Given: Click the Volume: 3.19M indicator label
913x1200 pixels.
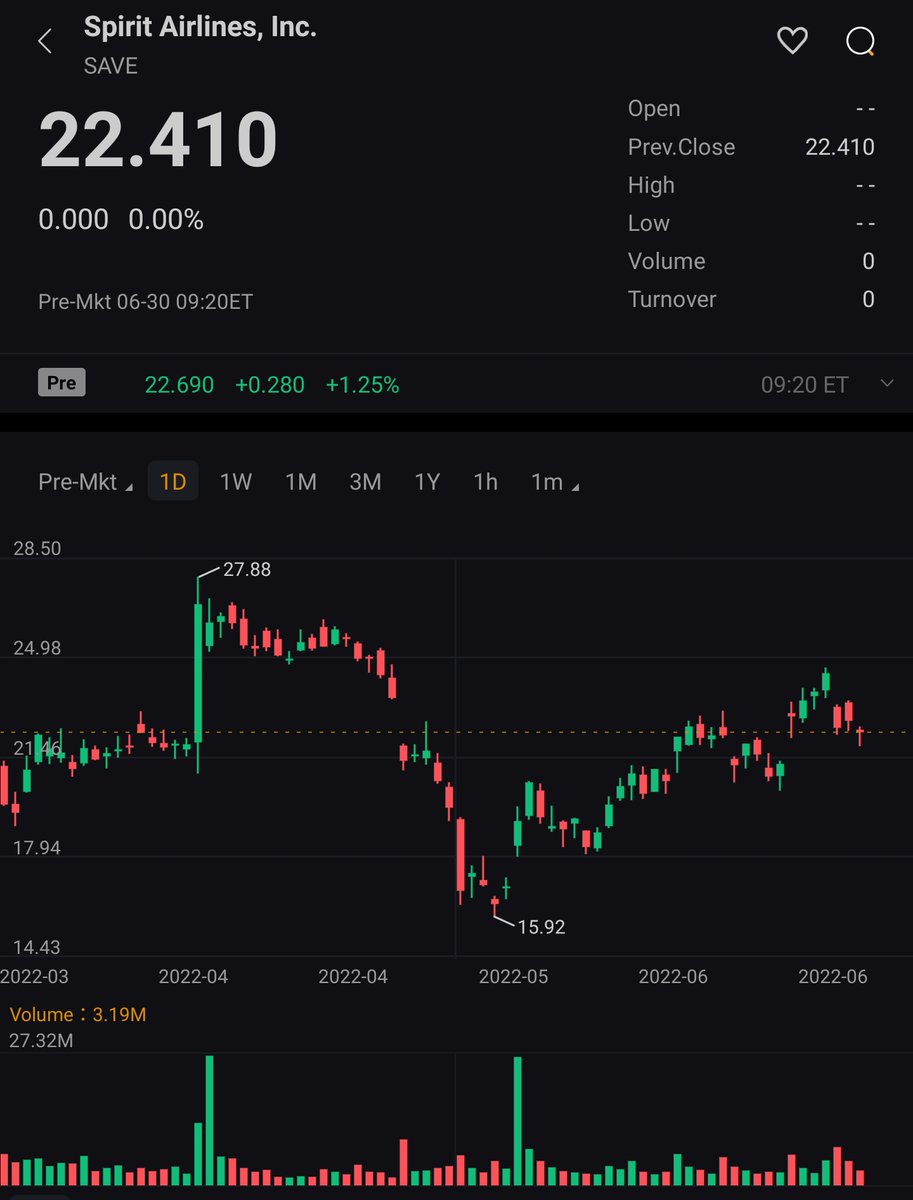Looking at the screenshot, I should [78, 1015].
